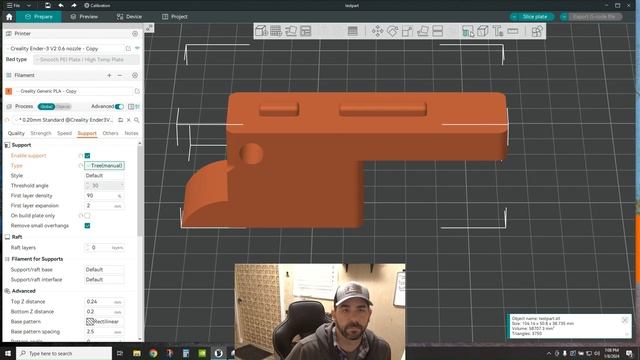Select the Rotate tool
This screenshot has height=360, width=640.
(393, 31)
